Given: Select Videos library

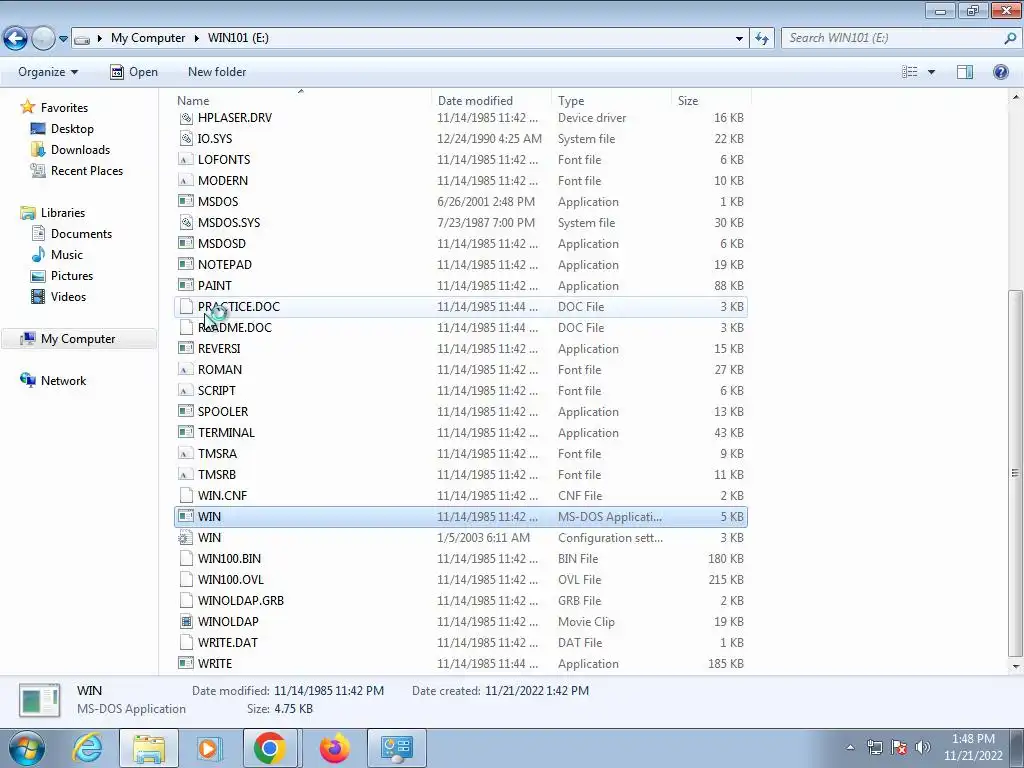Looking at the screenshot, I should click(x=69, y=296).
